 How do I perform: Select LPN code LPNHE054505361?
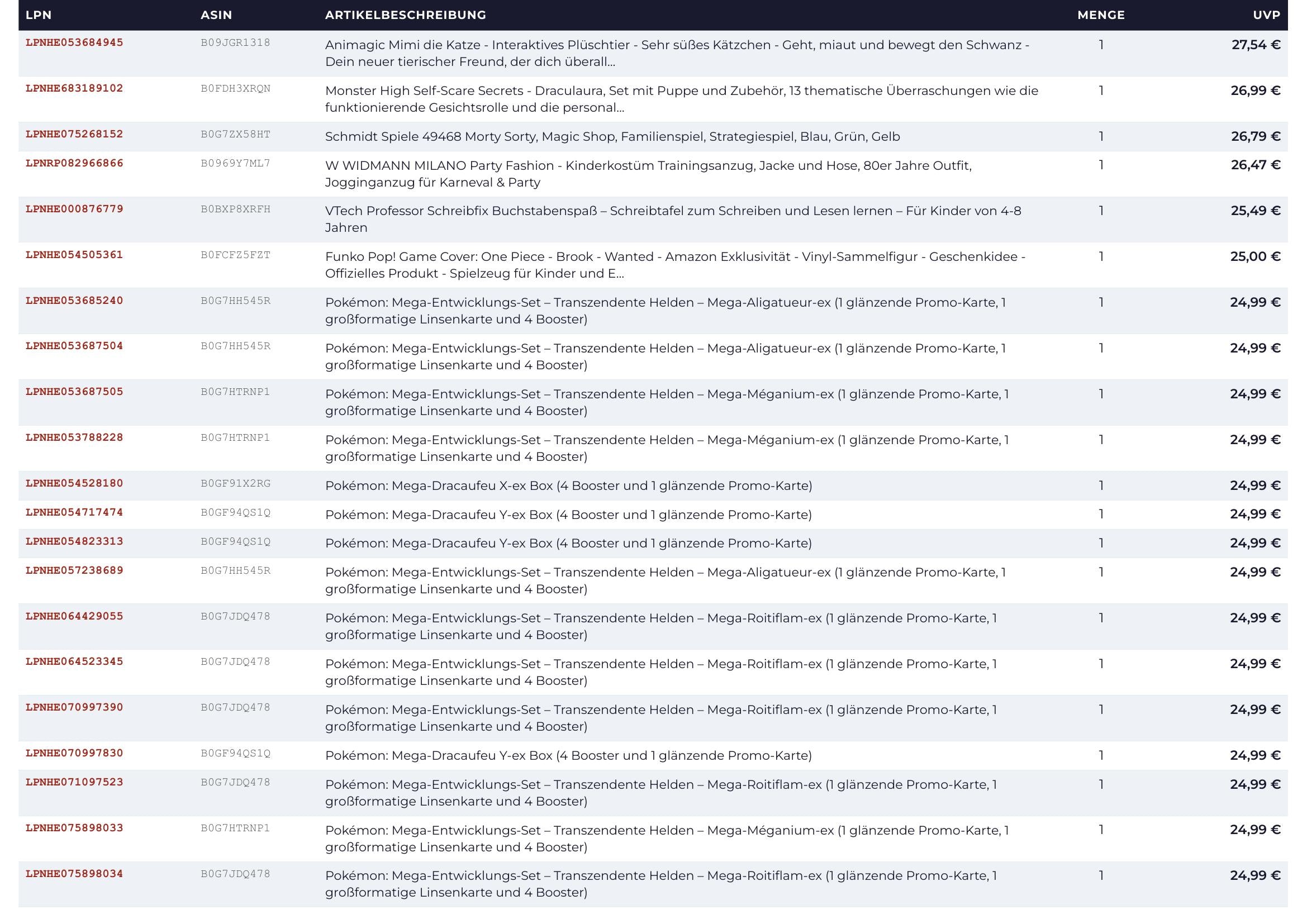point(74,255)
